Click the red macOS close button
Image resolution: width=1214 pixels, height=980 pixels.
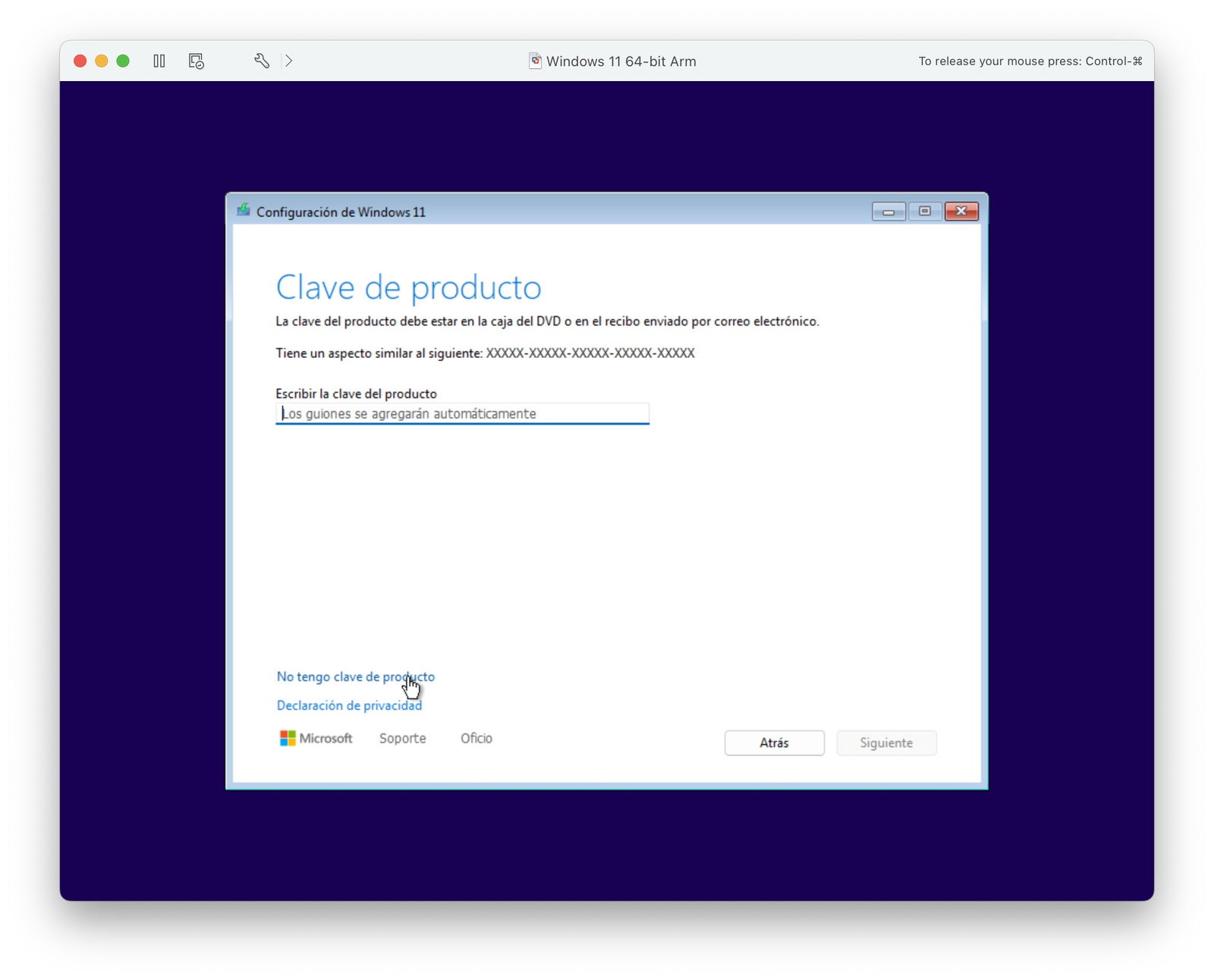[x=80, y=61]
